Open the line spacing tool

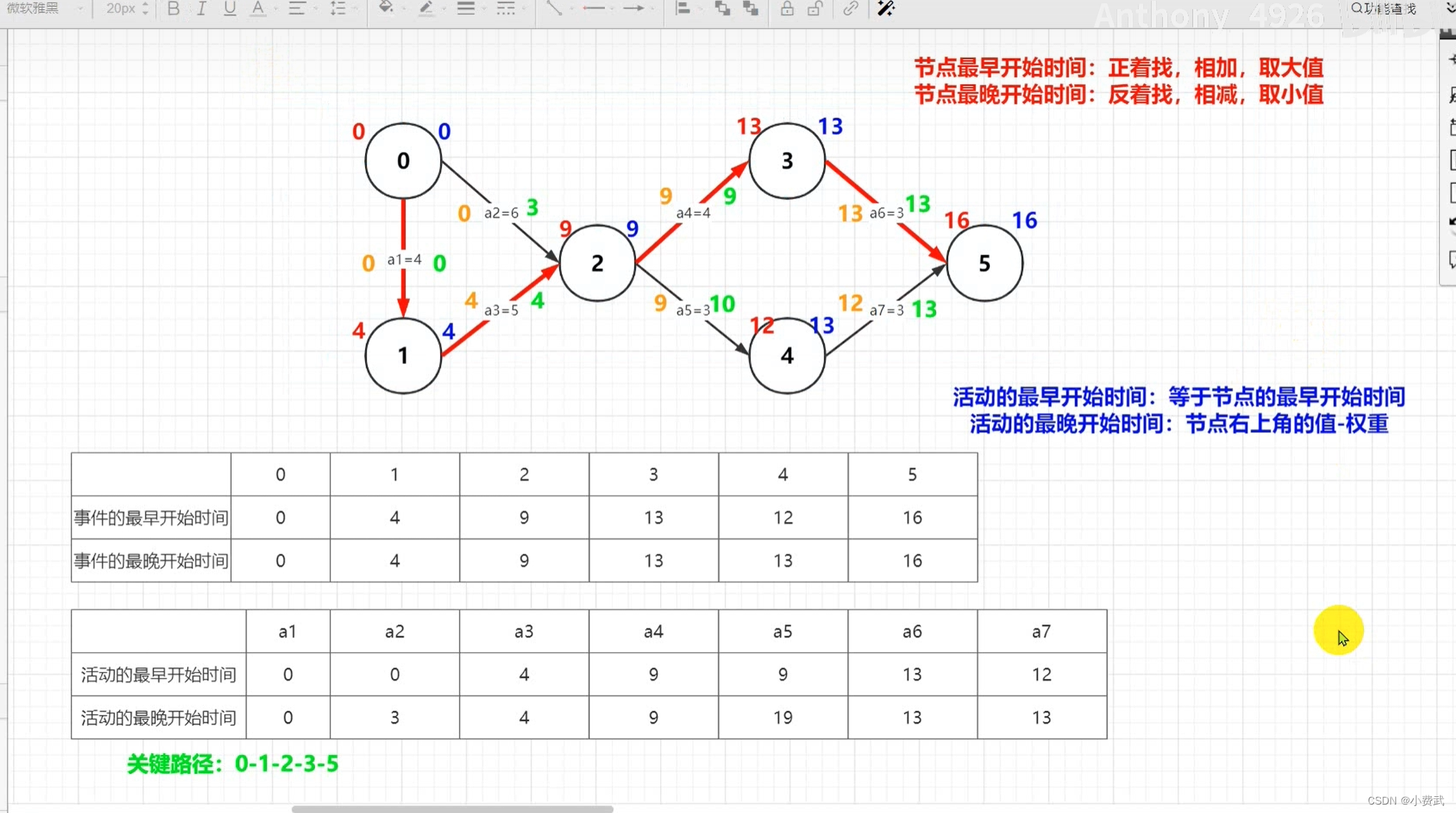click(x=337, y=8)
